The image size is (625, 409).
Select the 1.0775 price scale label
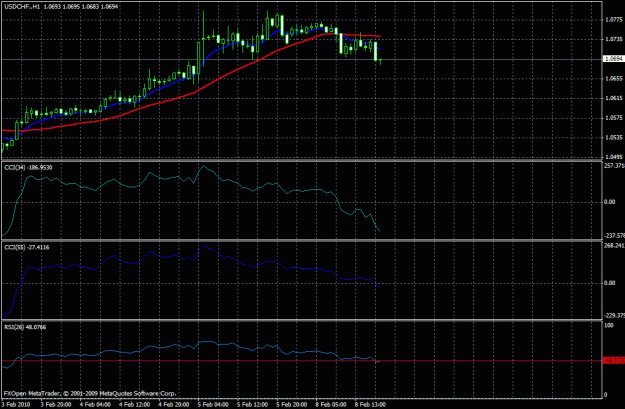point(614,20)
